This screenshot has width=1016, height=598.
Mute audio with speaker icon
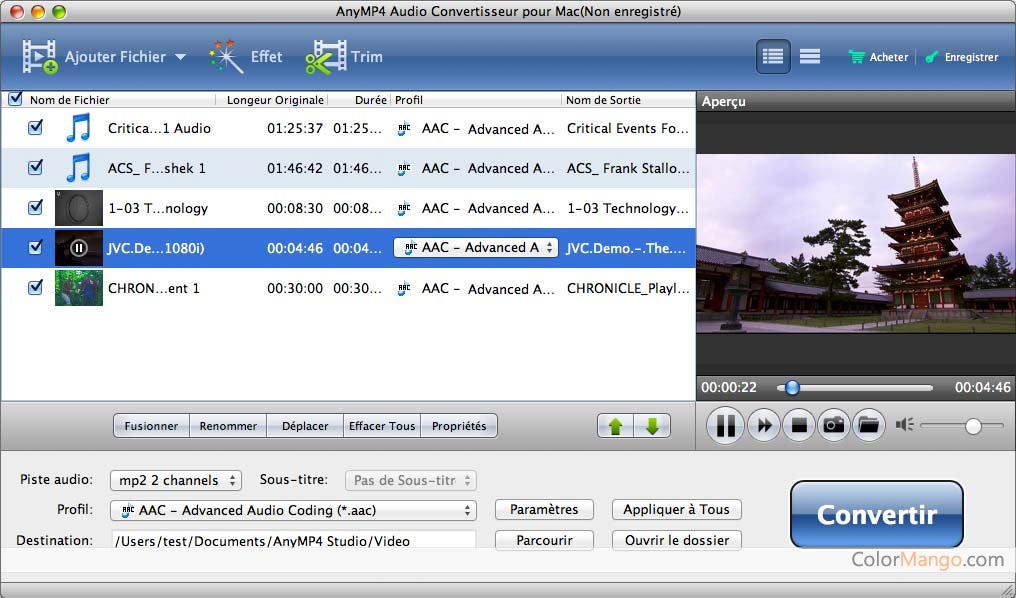(x=905, y=424)
